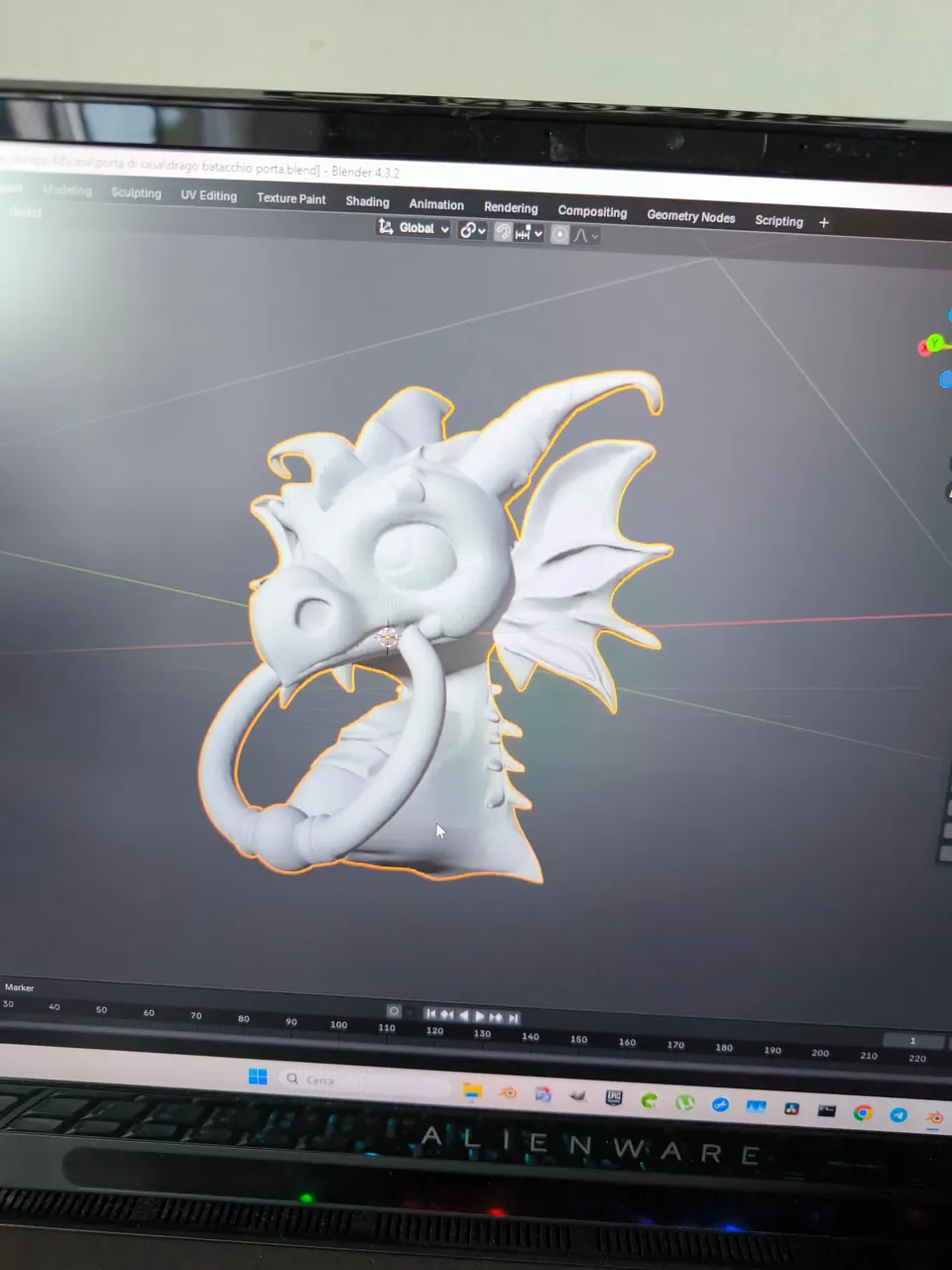Open the Epic Games taskbar icon

[x=614, y=1097]
